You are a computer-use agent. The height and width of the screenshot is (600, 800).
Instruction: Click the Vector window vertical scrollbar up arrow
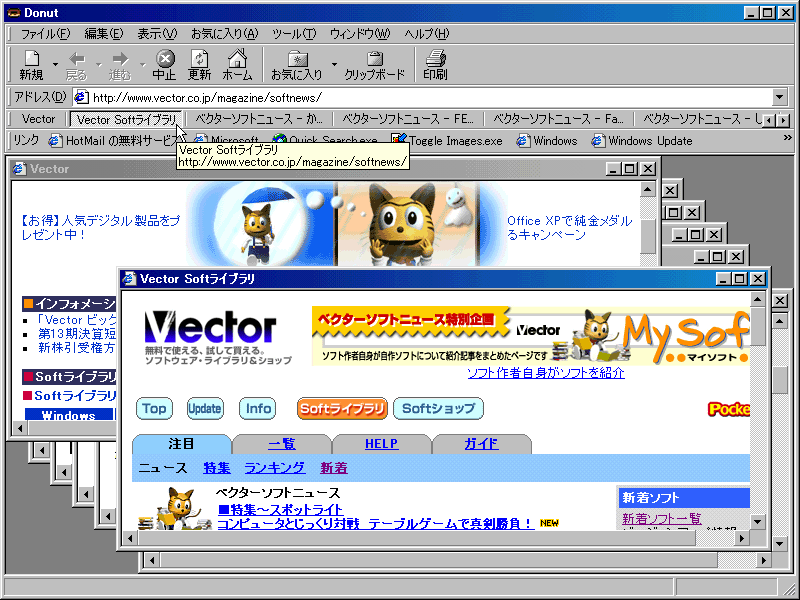[x=647, y=190]
